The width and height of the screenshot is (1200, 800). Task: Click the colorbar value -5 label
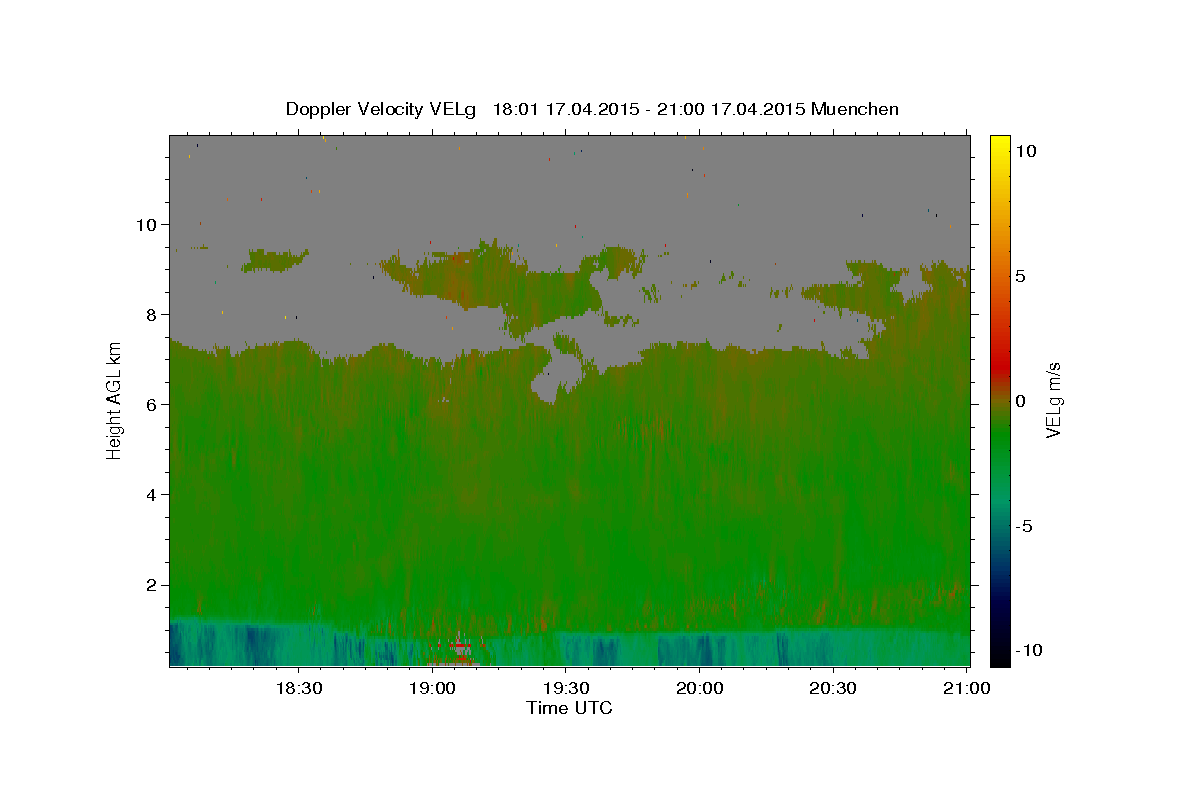(1024, 526)
